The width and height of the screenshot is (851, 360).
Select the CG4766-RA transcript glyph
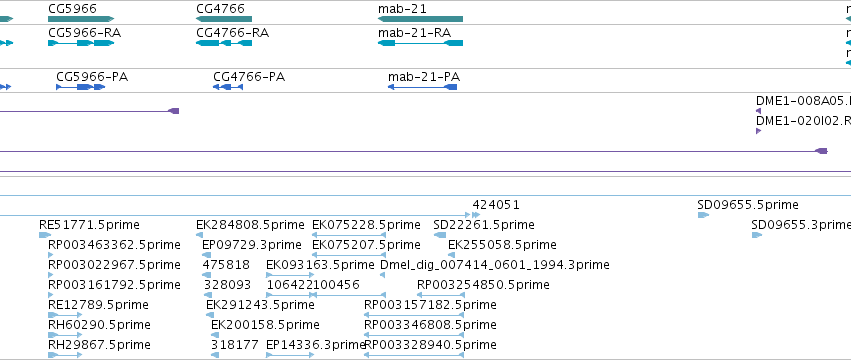tap(224, 43)
